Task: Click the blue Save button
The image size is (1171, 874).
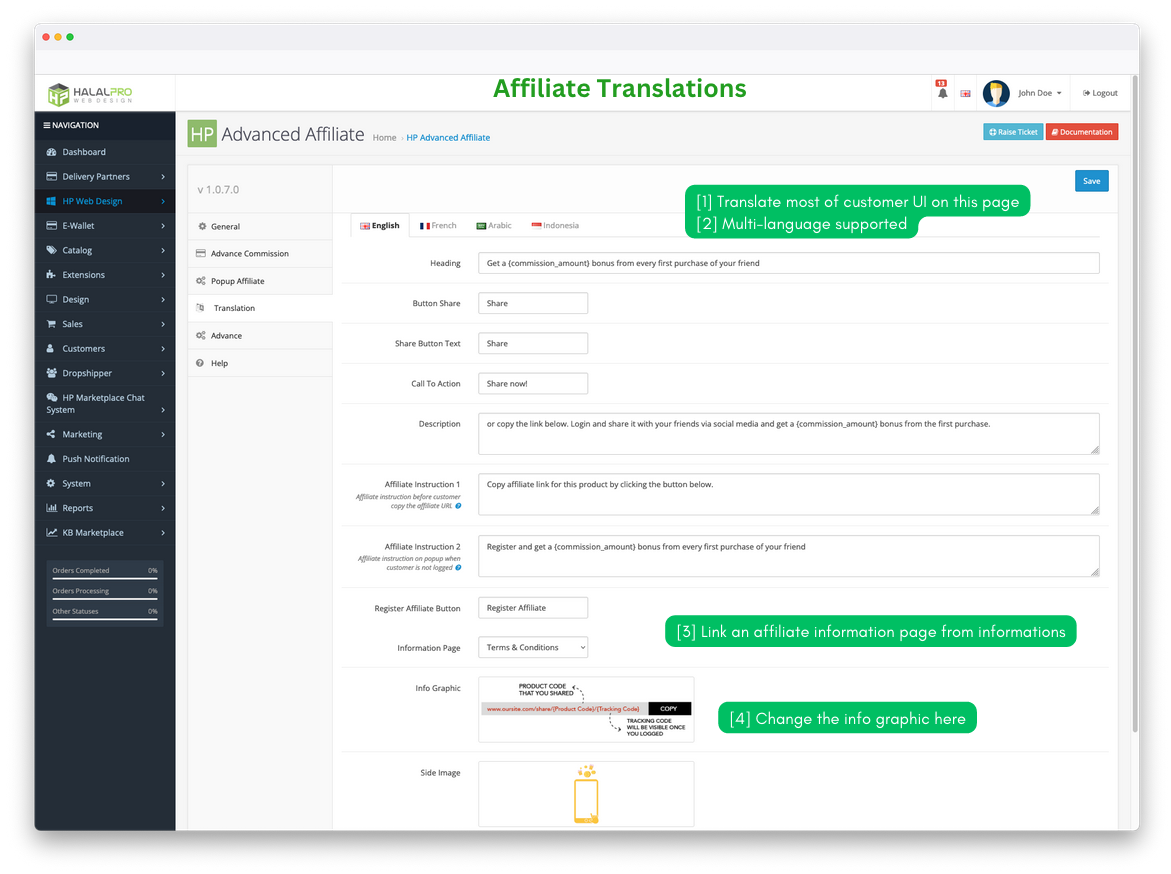Action: (1091, 181)
